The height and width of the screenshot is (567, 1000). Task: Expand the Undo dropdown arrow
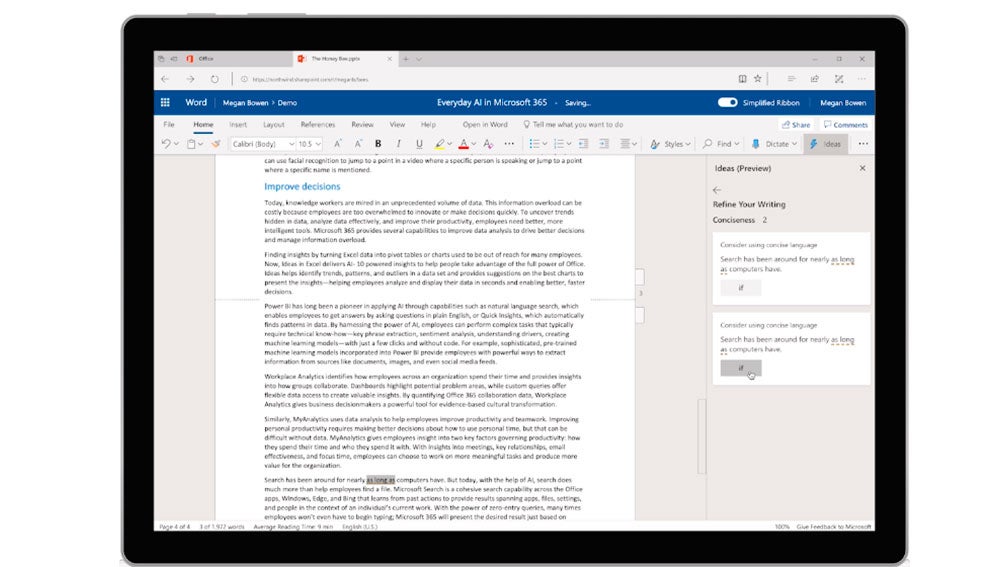point(177,144)
